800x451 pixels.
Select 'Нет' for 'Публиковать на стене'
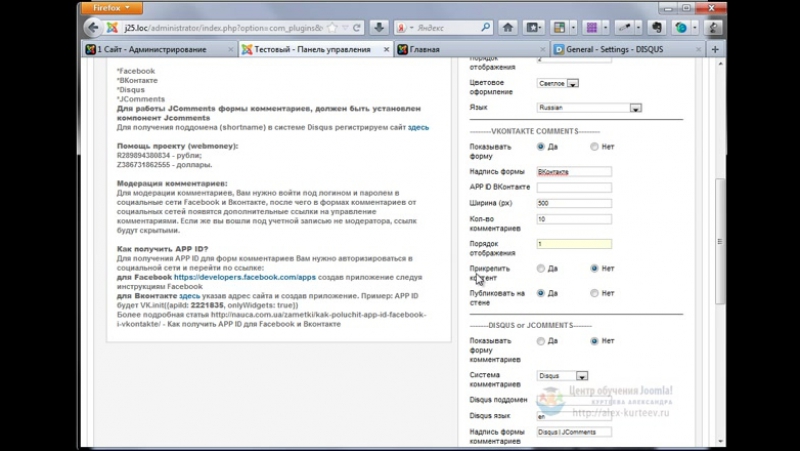594,293
